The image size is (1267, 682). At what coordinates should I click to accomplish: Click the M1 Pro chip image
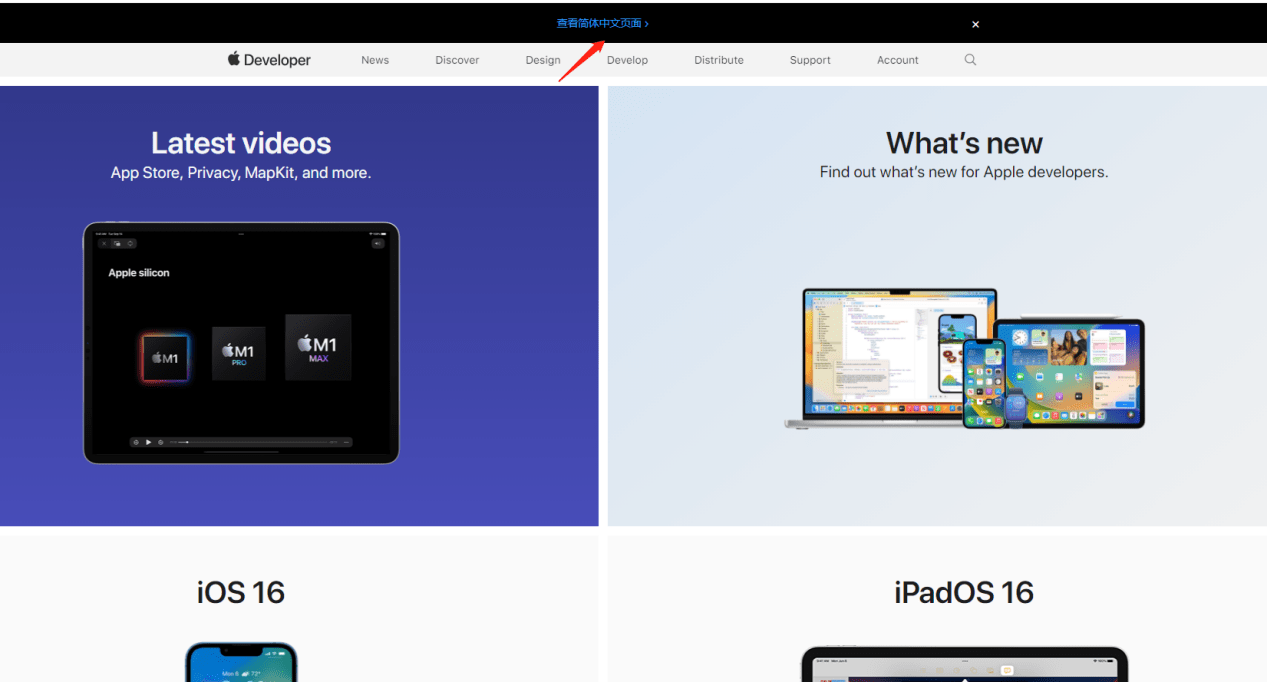click(x=238, y=353)
